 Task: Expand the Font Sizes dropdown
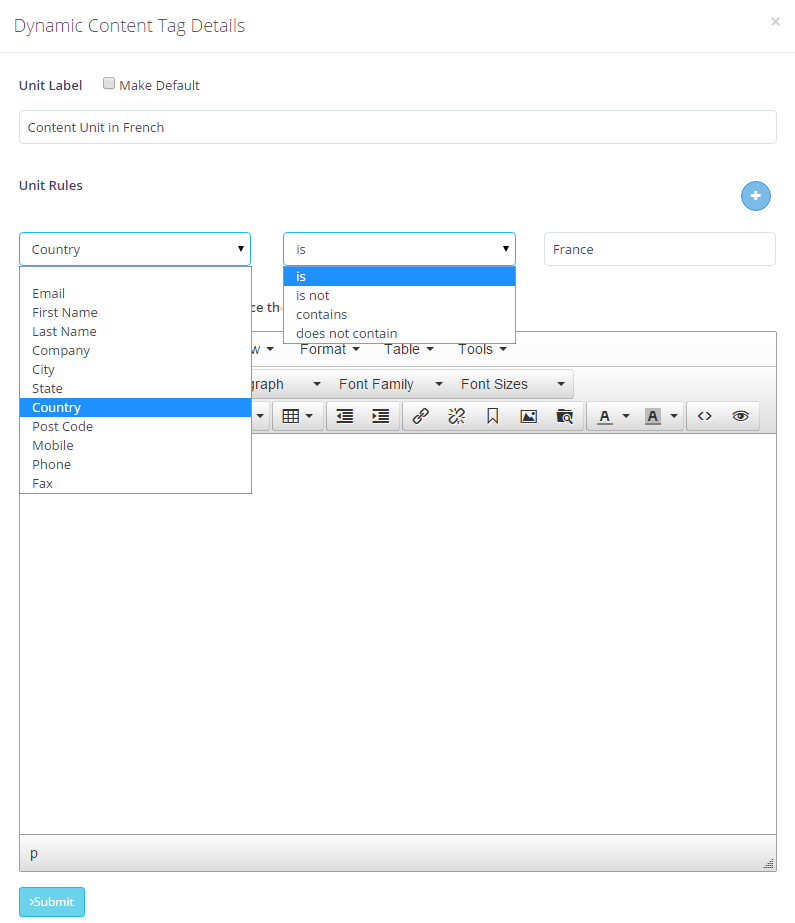click(512, 384)
